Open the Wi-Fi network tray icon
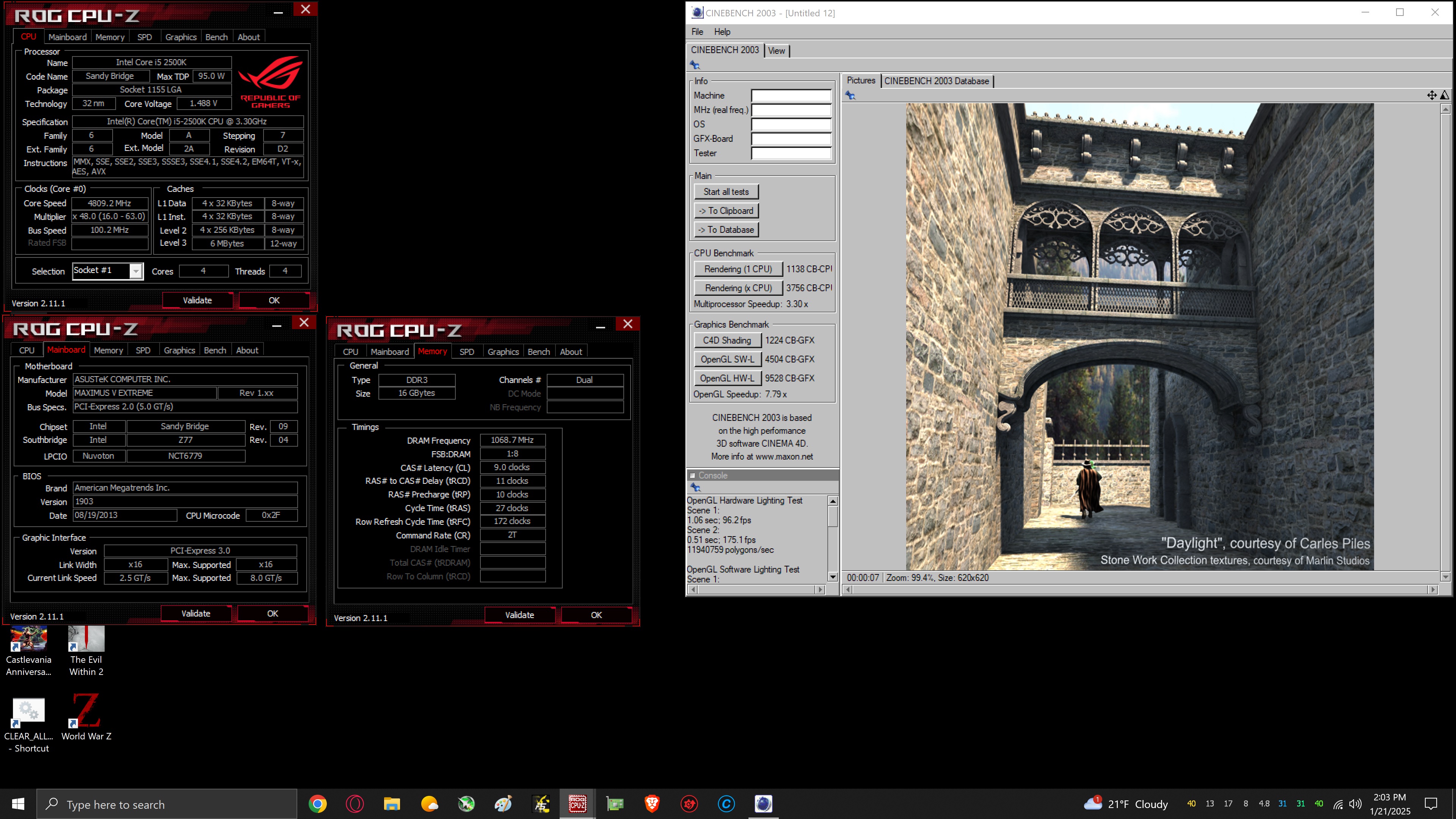The image size is (1456, 819). (x=1338, y=804)
